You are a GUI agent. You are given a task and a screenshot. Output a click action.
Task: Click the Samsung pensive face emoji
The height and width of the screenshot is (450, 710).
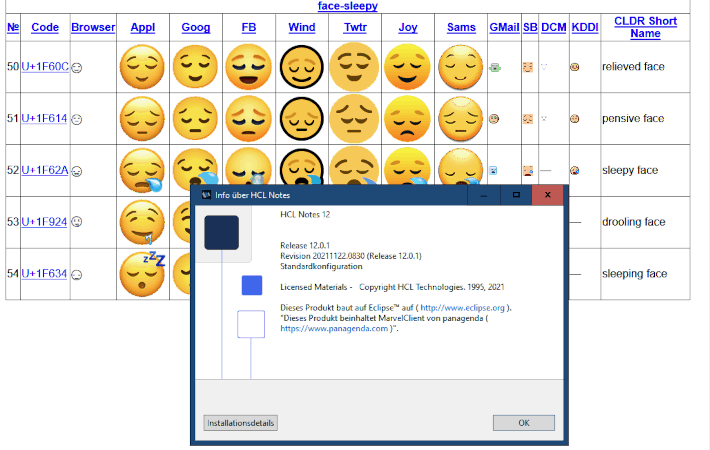tap(461, 119)
